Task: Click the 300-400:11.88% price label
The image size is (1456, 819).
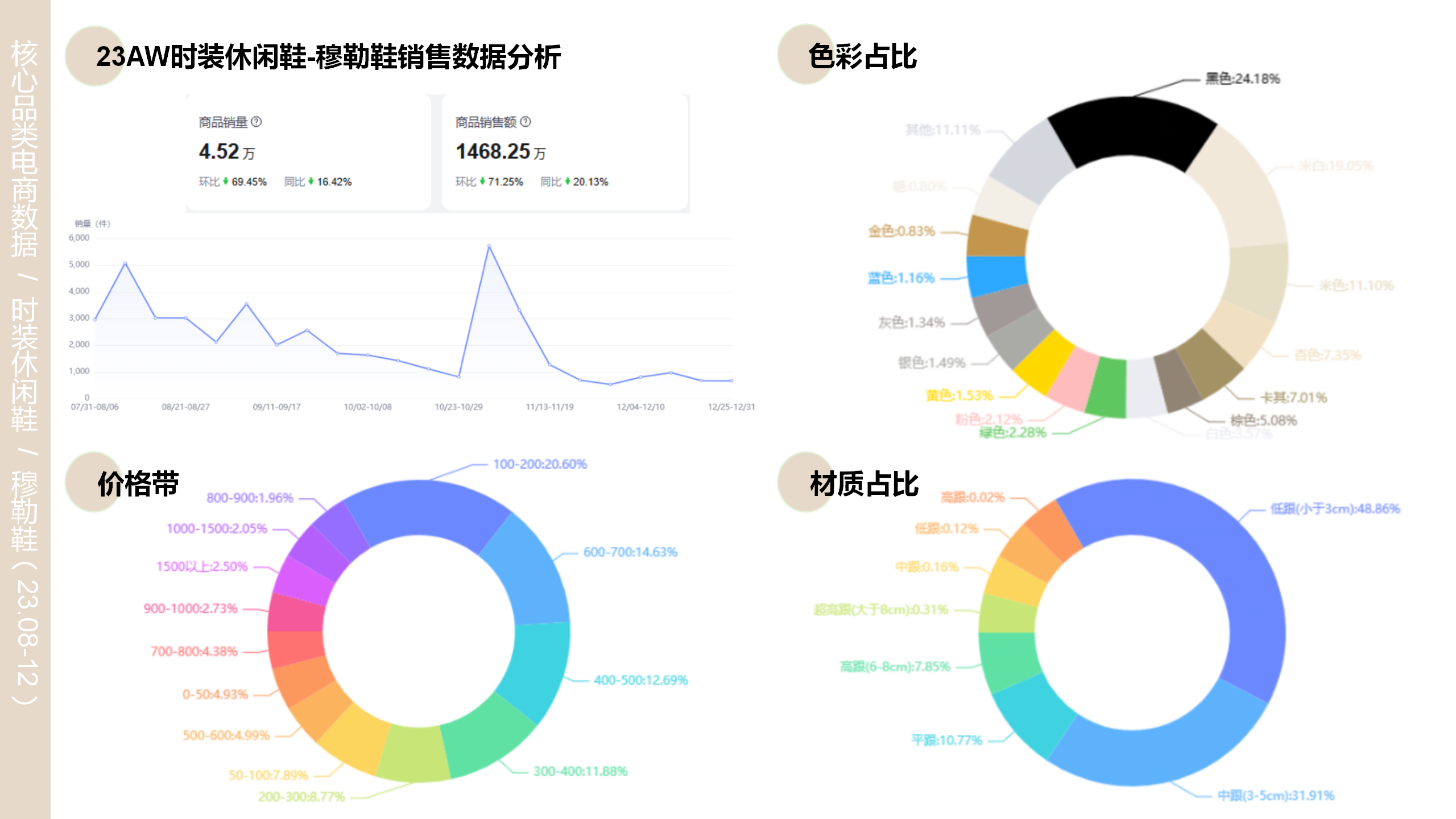Action: pos(580,771)
